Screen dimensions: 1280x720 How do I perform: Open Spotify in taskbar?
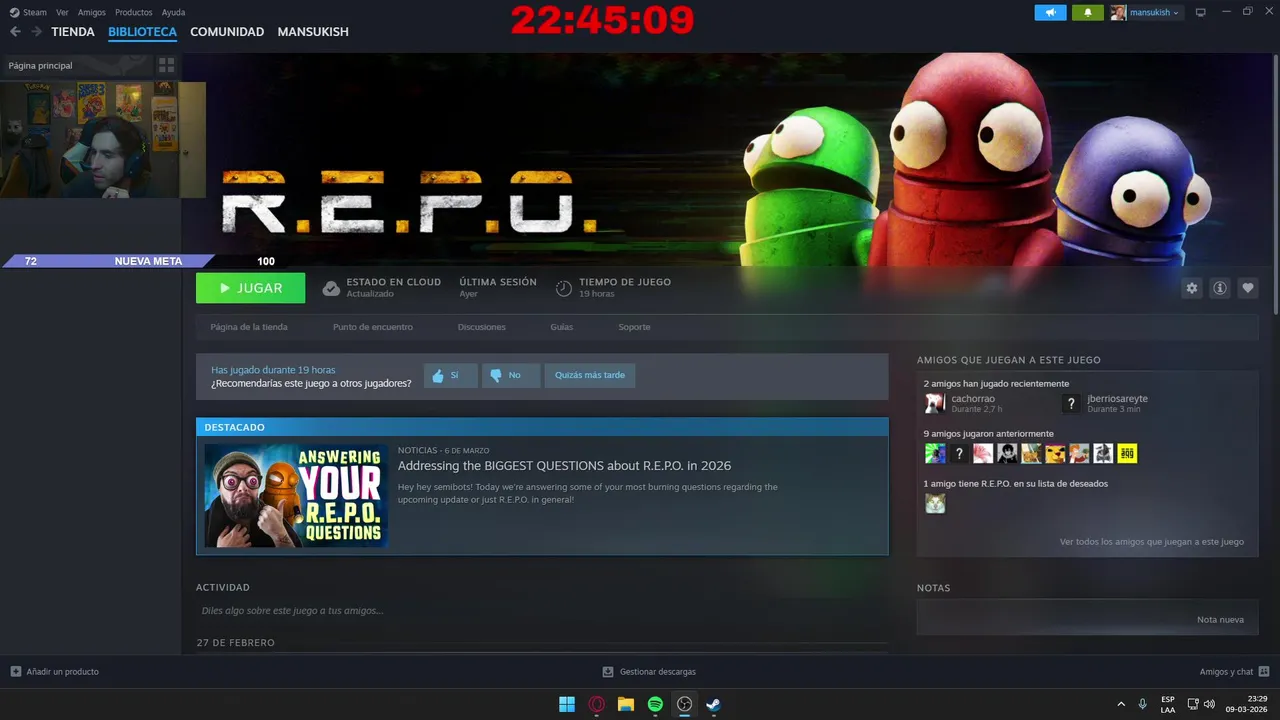[x=655, y=704]
